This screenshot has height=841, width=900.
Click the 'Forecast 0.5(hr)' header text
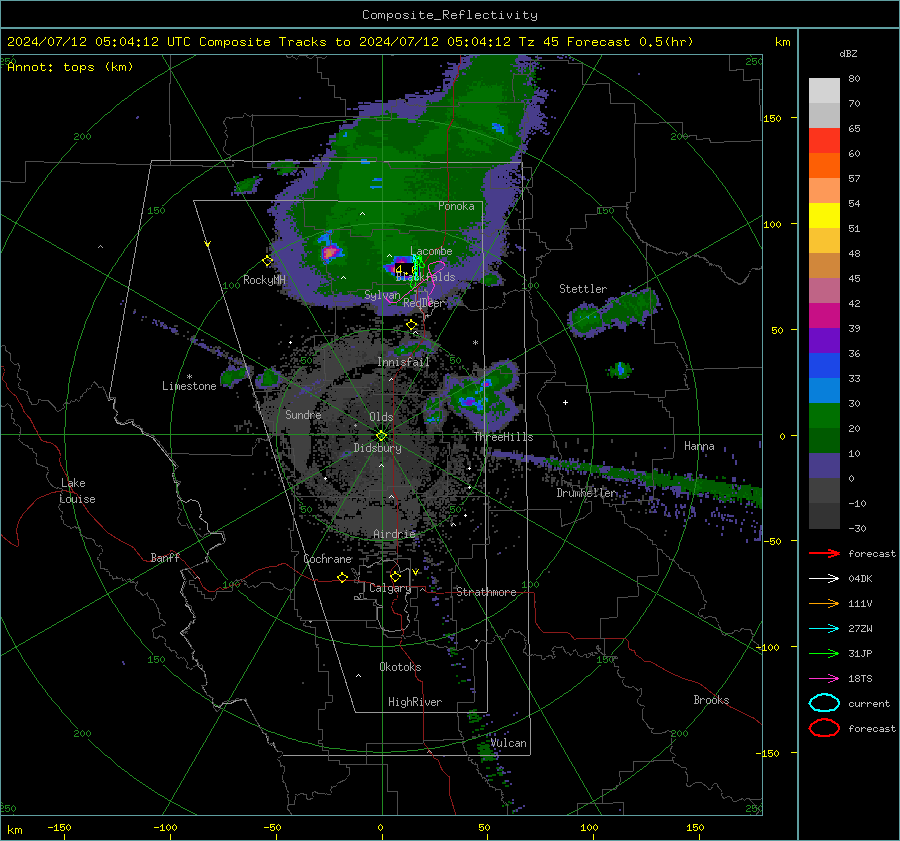tap(630, 42)
